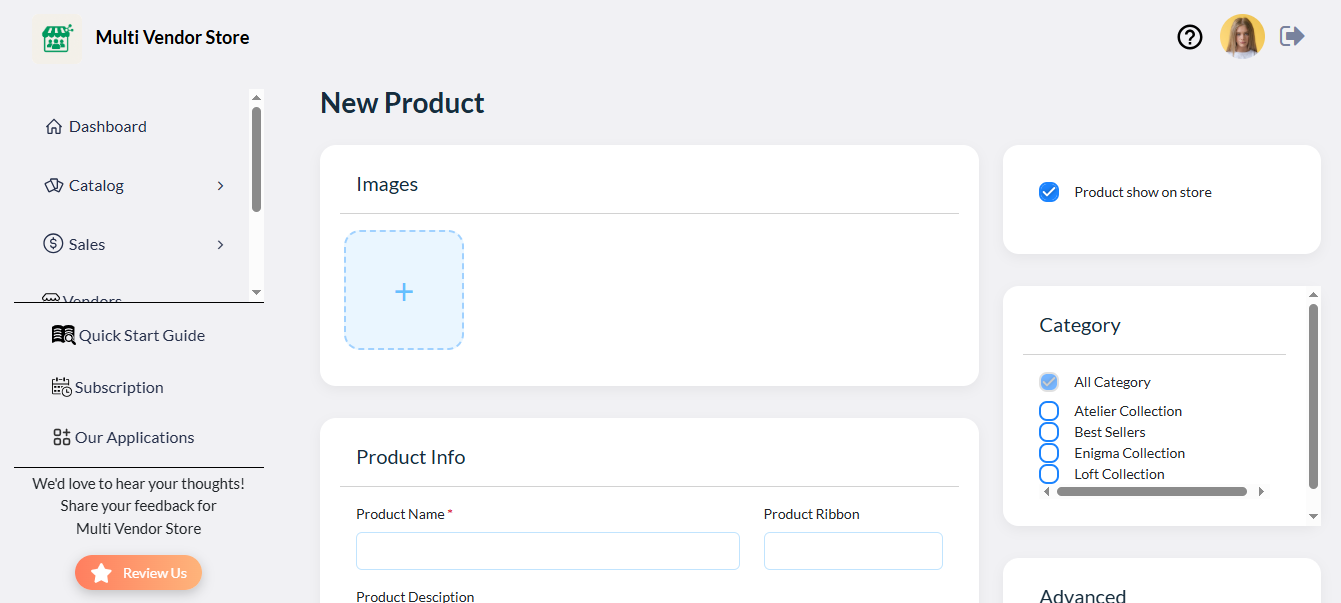The height and width of the screenshot is (603, 1341).
Task: Uncheck Product show on store
Action: (x=1049, y=192)
